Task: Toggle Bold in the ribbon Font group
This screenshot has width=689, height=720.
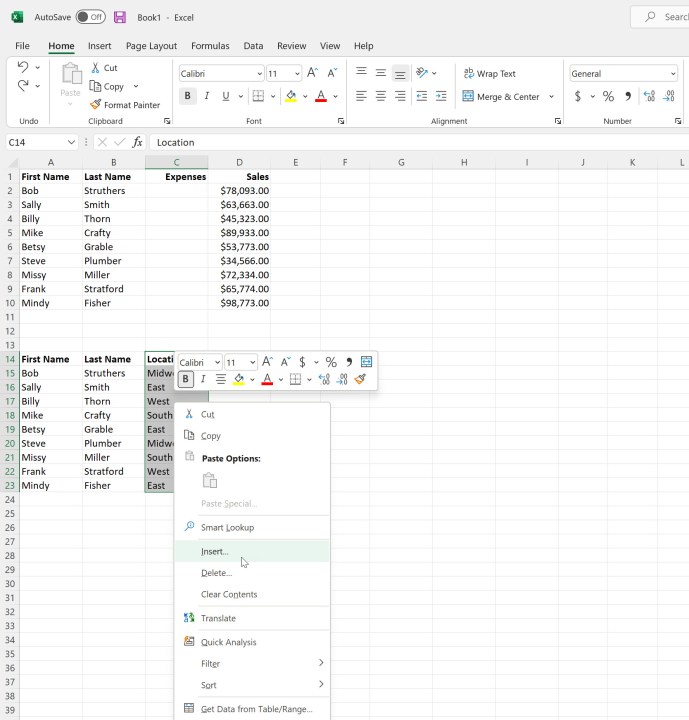Action: point(187,97)
